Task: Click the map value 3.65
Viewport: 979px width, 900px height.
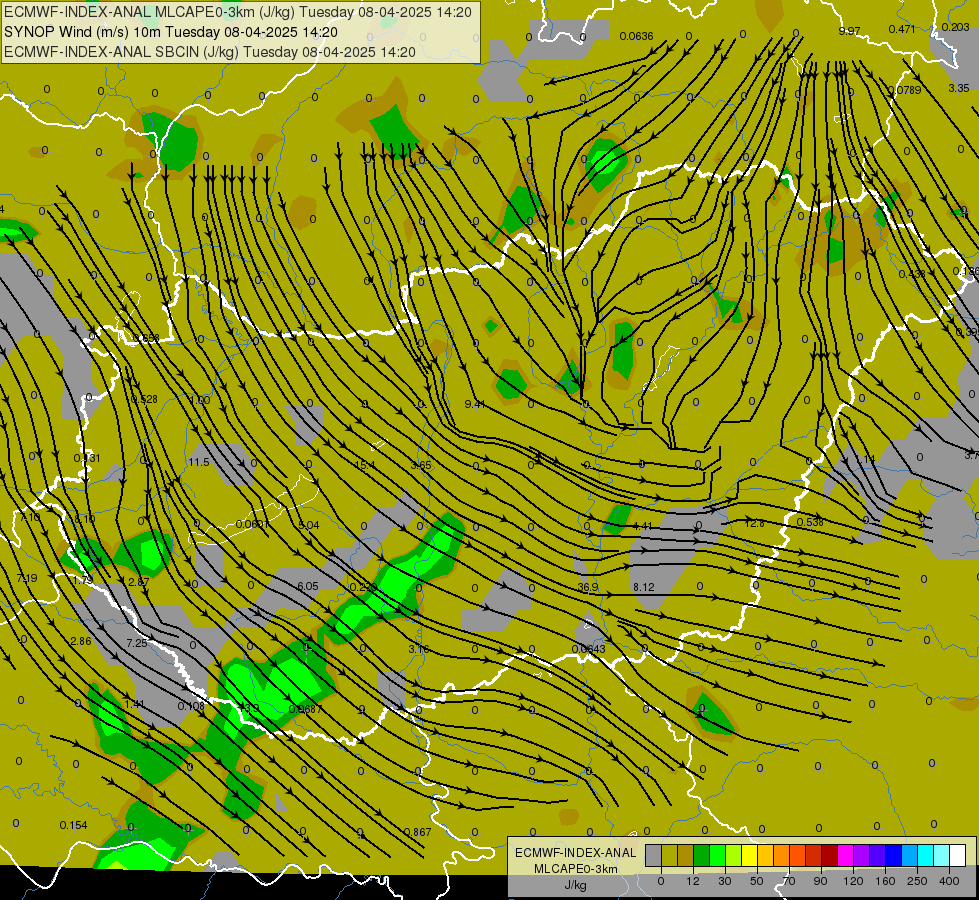Action: [421, 465]
